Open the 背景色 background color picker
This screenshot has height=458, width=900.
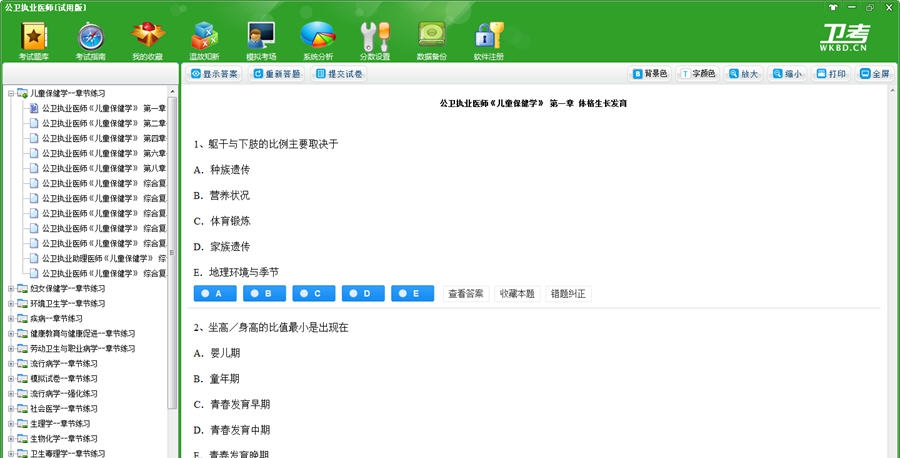point(649,74)
